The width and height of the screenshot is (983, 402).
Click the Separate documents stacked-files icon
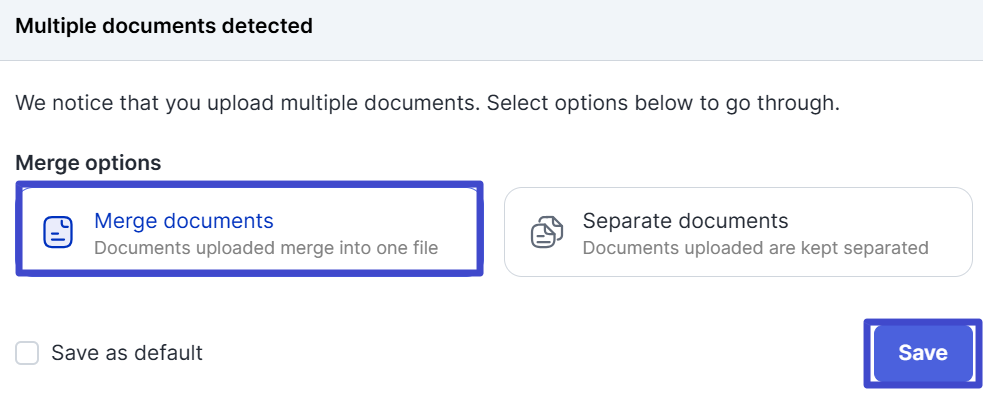(543, 232)
